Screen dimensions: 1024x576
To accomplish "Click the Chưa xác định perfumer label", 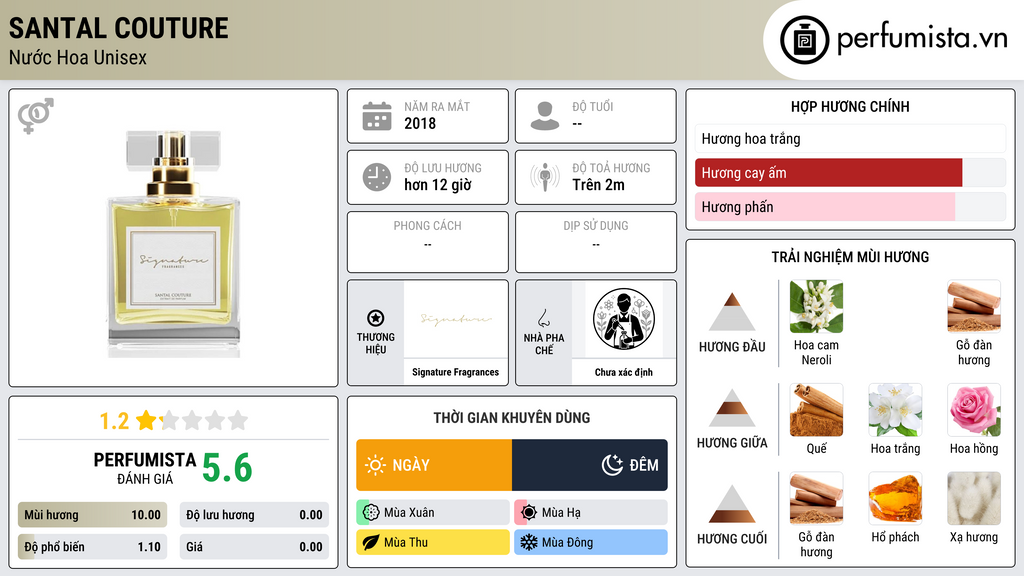I will pos(624,372).
